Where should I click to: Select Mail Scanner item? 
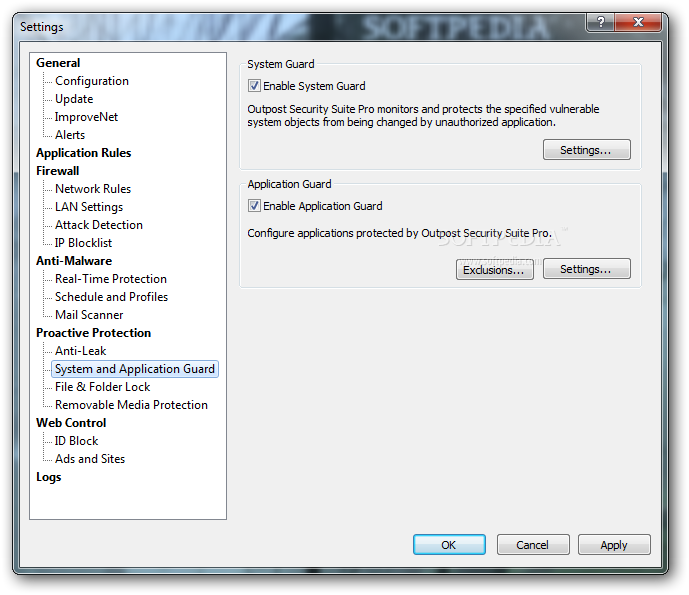89,315
